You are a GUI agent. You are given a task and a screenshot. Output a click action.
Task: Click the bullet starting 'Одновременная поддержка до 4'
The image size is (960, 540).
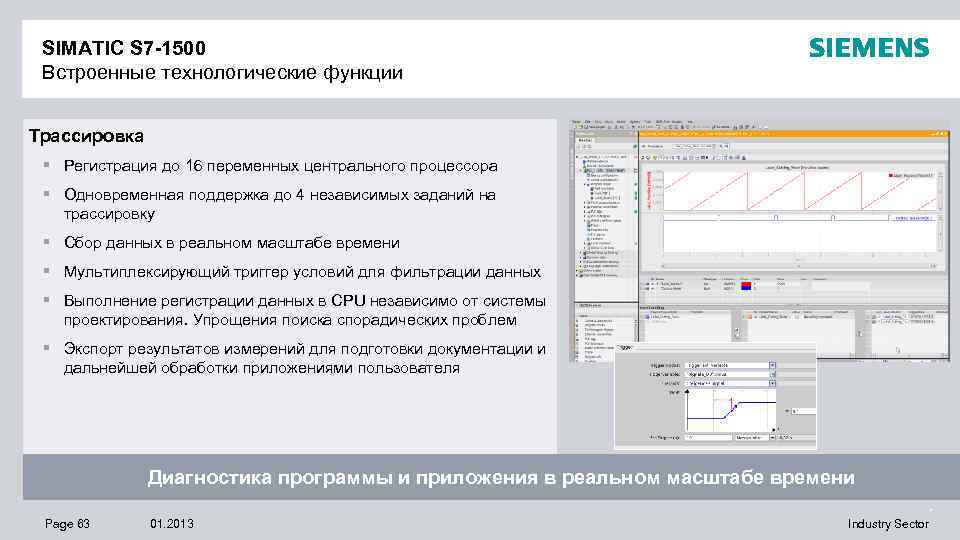pos(280,204)
